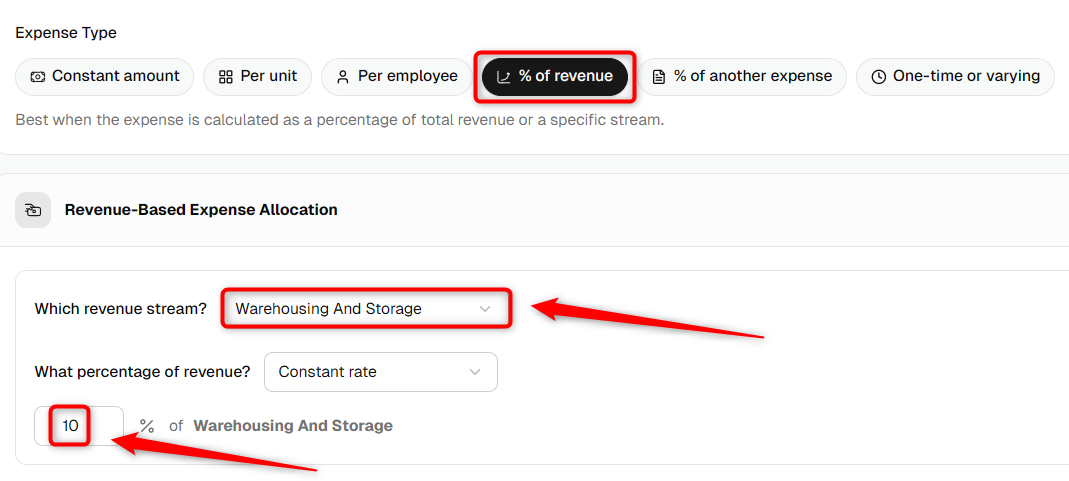Image resolution: width=1069 pixels, height=481 pixels.
Task: Click the Revenue-Based Expense Allocation section icon
Action: pyautogui.click(x=33, y=210)
